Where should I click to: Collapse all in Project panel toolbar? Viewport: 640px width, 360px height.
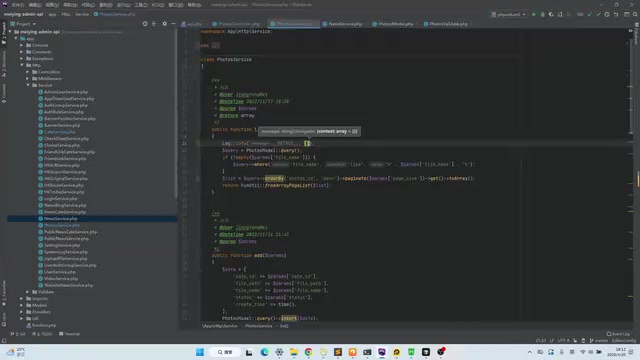coord(154,24)
